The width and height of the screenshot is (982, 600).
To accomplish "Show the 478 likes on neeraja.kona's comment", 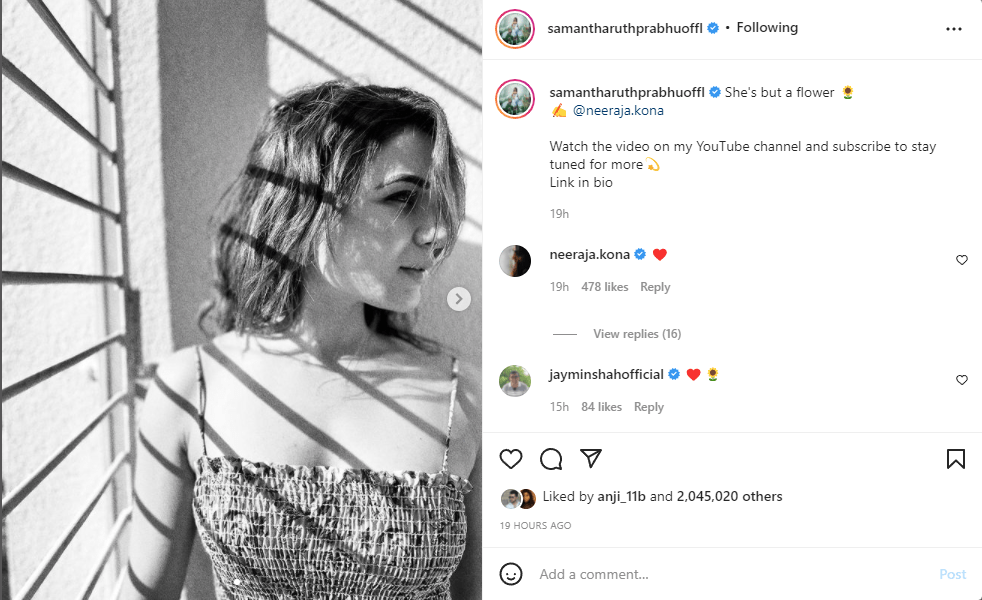I will tap(604, 287).
